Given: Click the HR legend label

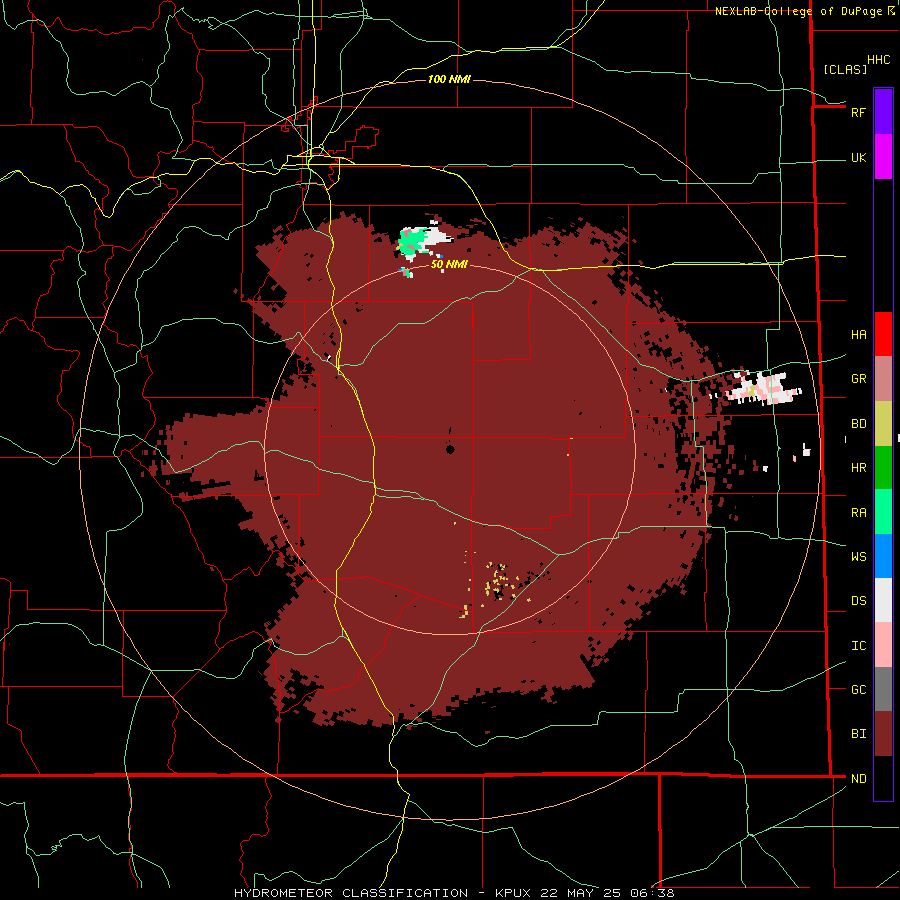Looking at the screenshot, I should [858, 468].
